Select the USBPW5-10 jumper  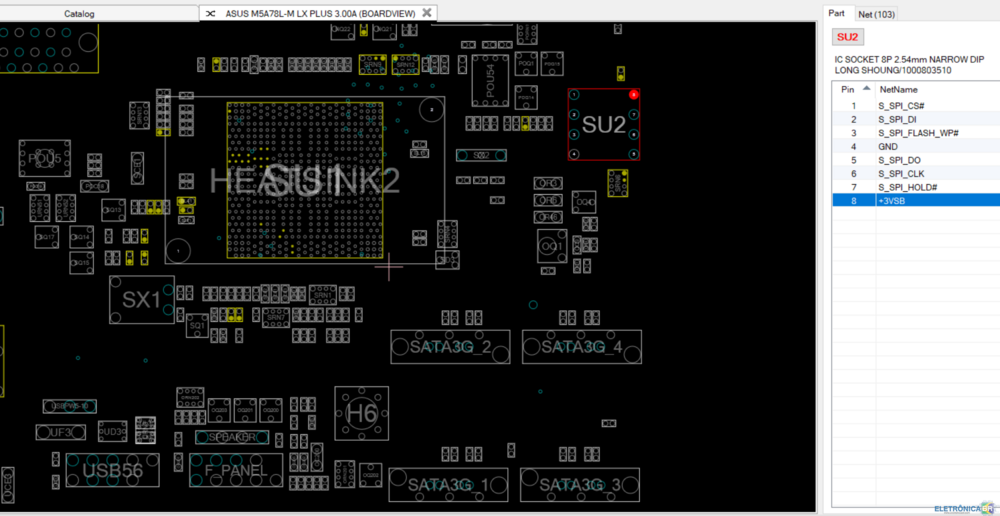[x=70, y=406]
